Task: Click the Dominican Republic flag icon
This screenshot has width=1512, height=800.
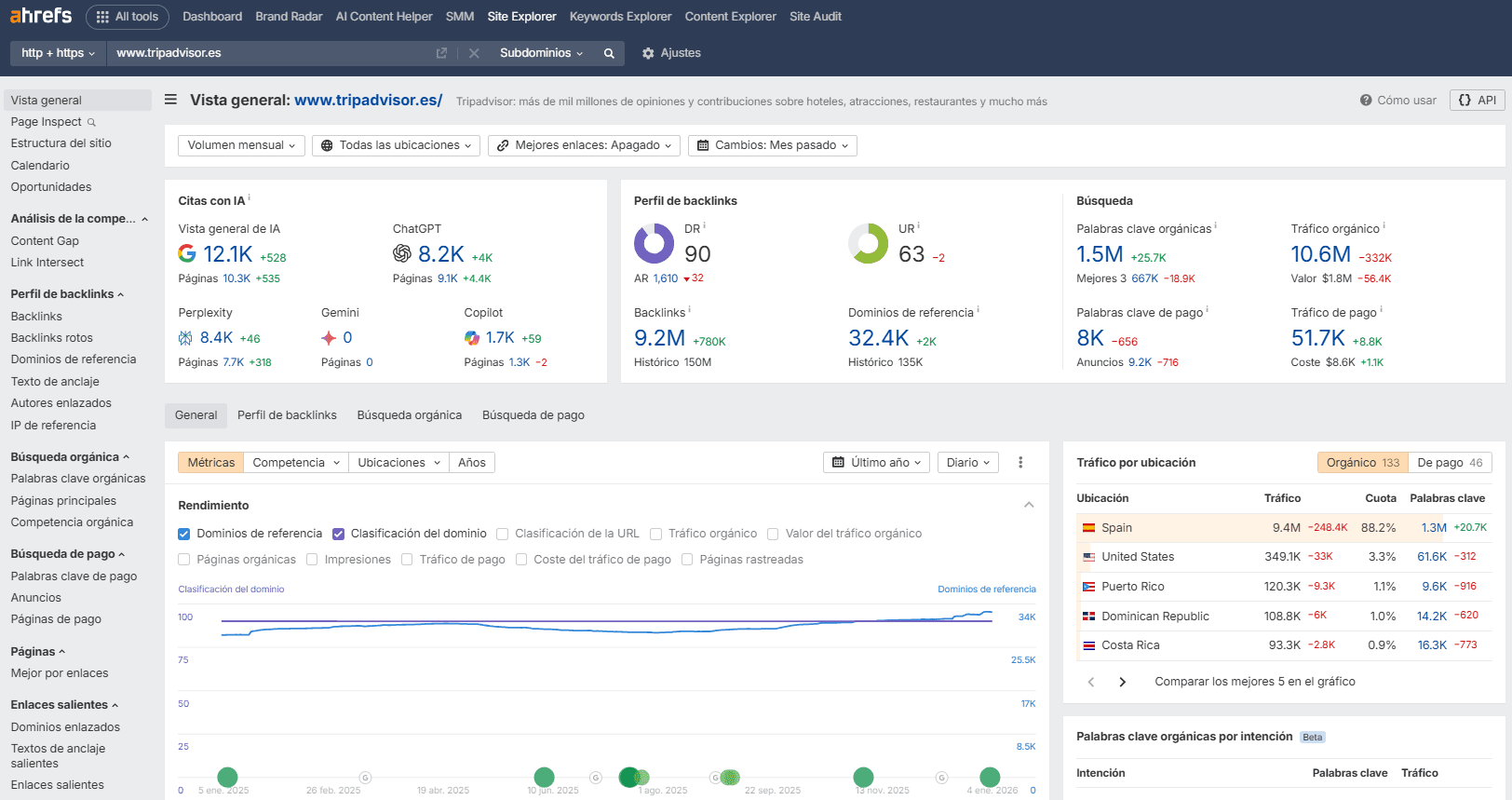Action: pos(1088,617)
